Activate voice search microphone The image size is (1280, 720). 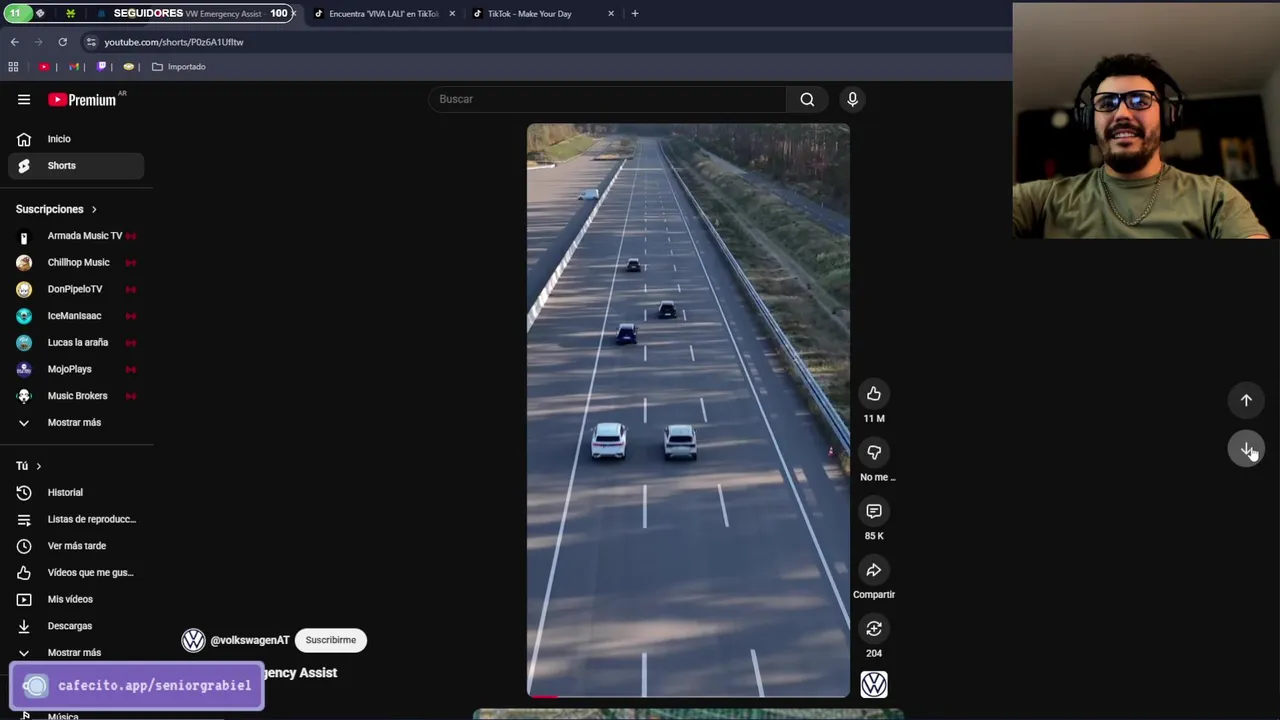point(852,99)
